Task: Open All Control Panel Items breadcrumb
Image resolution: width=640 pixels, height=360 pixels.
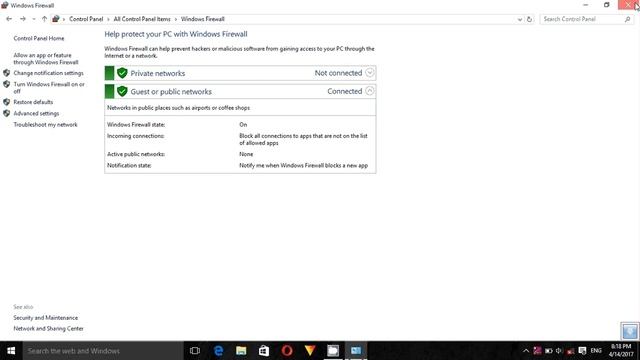Action: (142, 19)
